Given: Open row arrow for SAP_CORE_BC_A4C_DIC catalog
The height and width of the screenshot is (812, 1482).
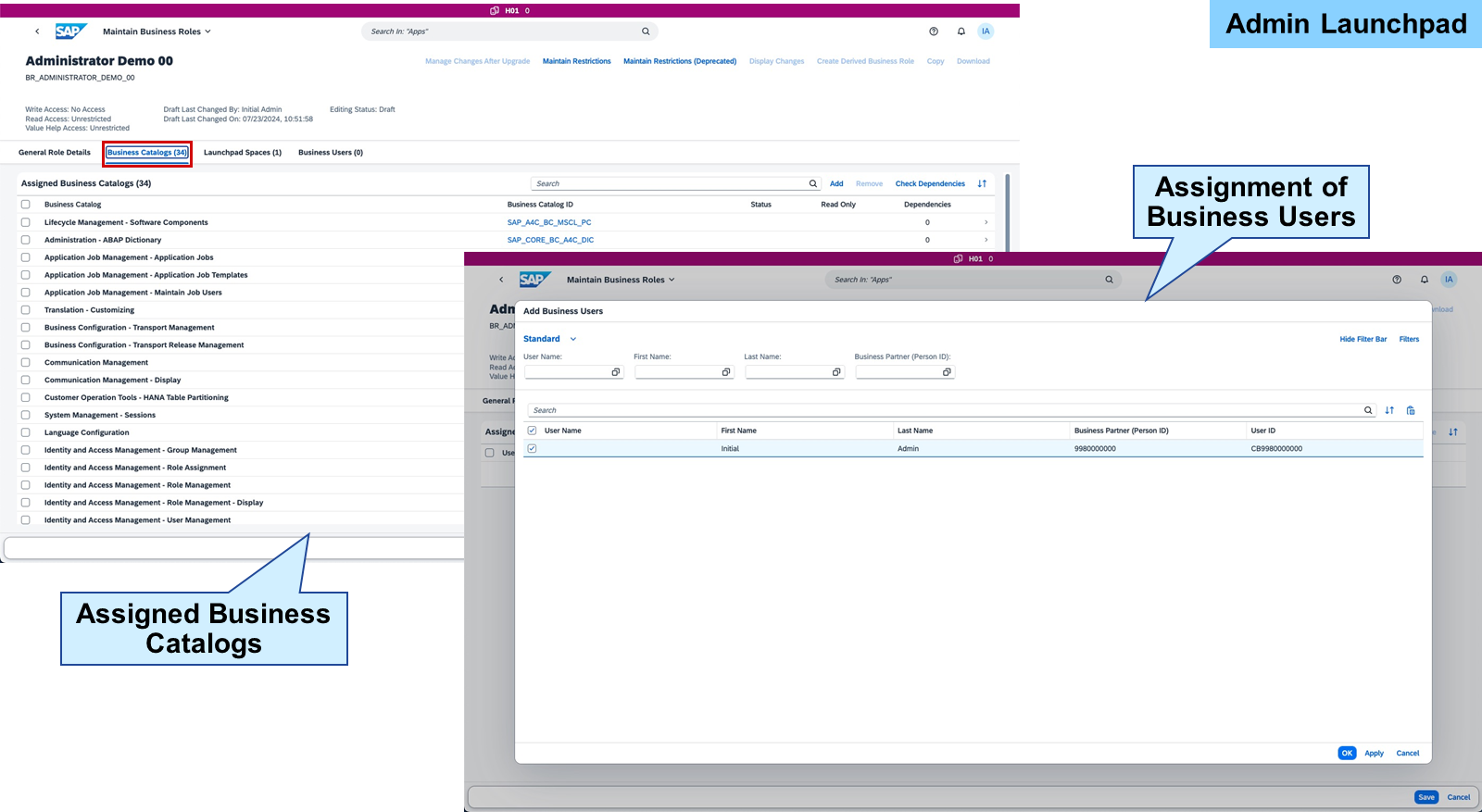Looking at the screenshot, I should [986, 240].
